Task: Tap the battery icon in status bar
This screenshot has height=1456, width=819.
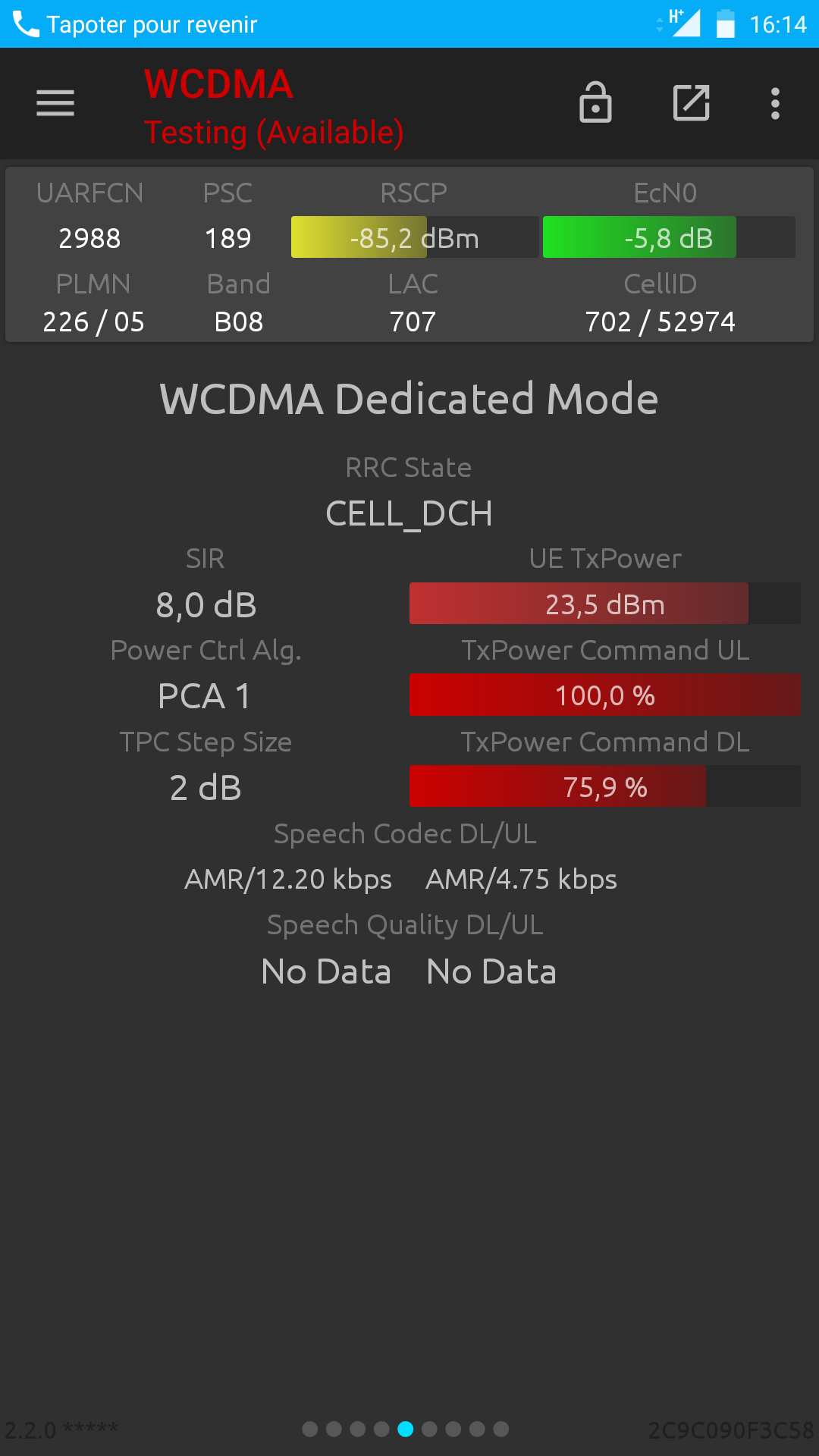Action: coord(726,24)
